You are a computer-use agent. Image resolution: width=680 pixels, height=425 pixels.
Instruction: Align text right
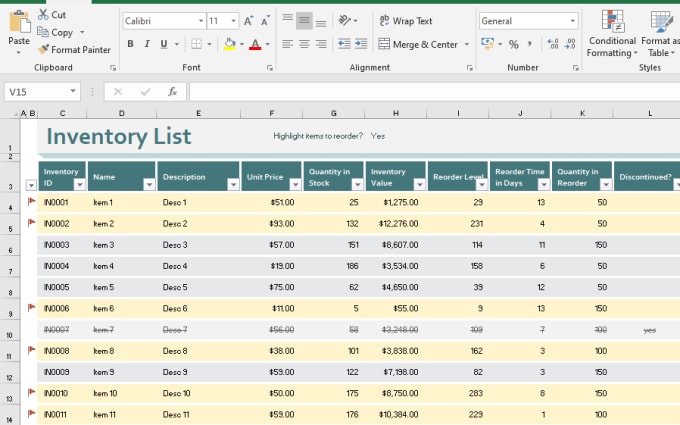321,44
